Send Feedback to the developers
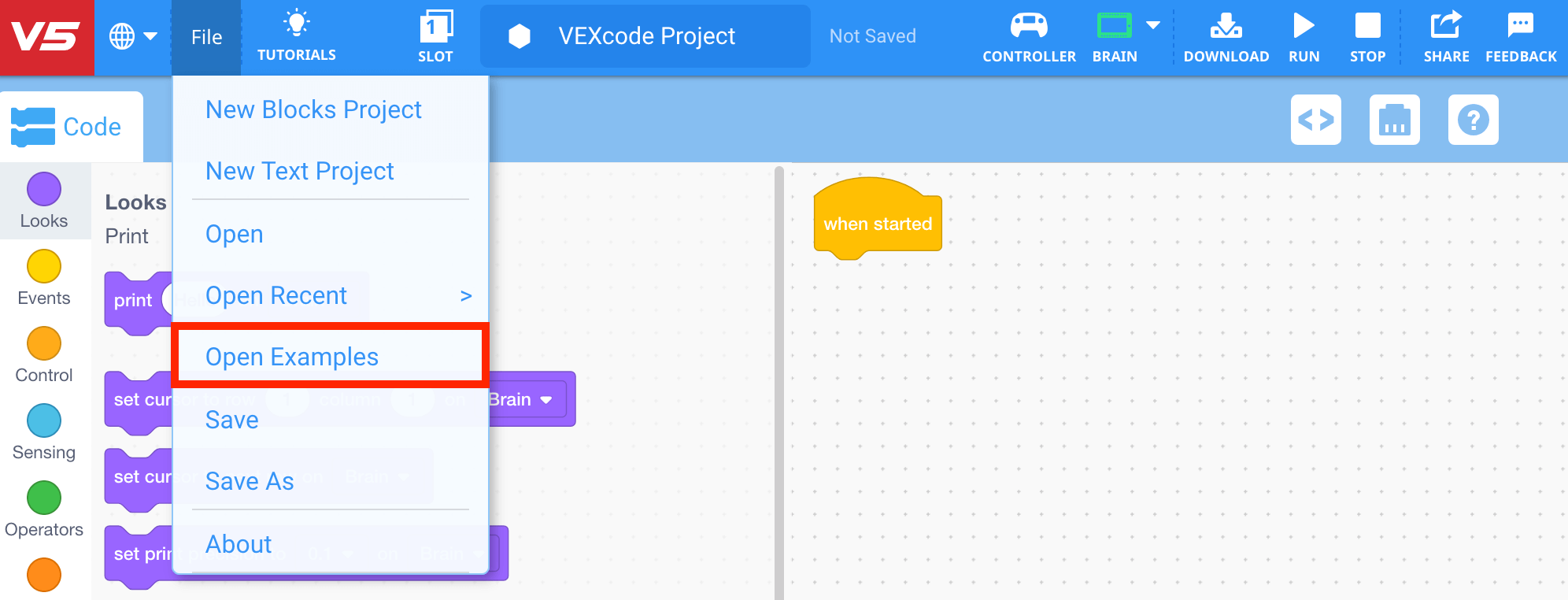The image size is (1568, 600). click(x=1521, y=35)
